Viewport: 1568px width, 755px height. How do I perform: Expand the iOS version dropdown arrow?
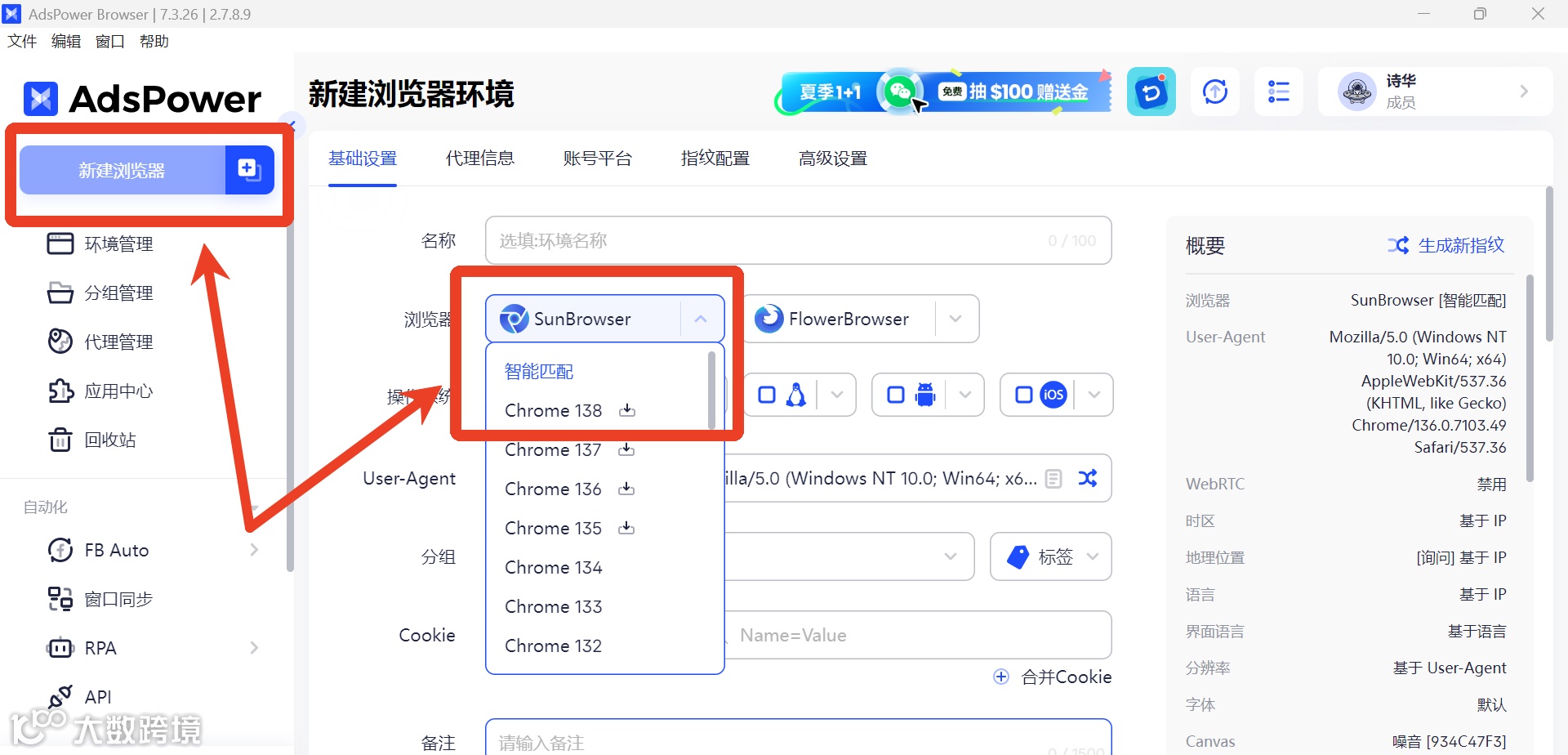[x=1094, y=395]
